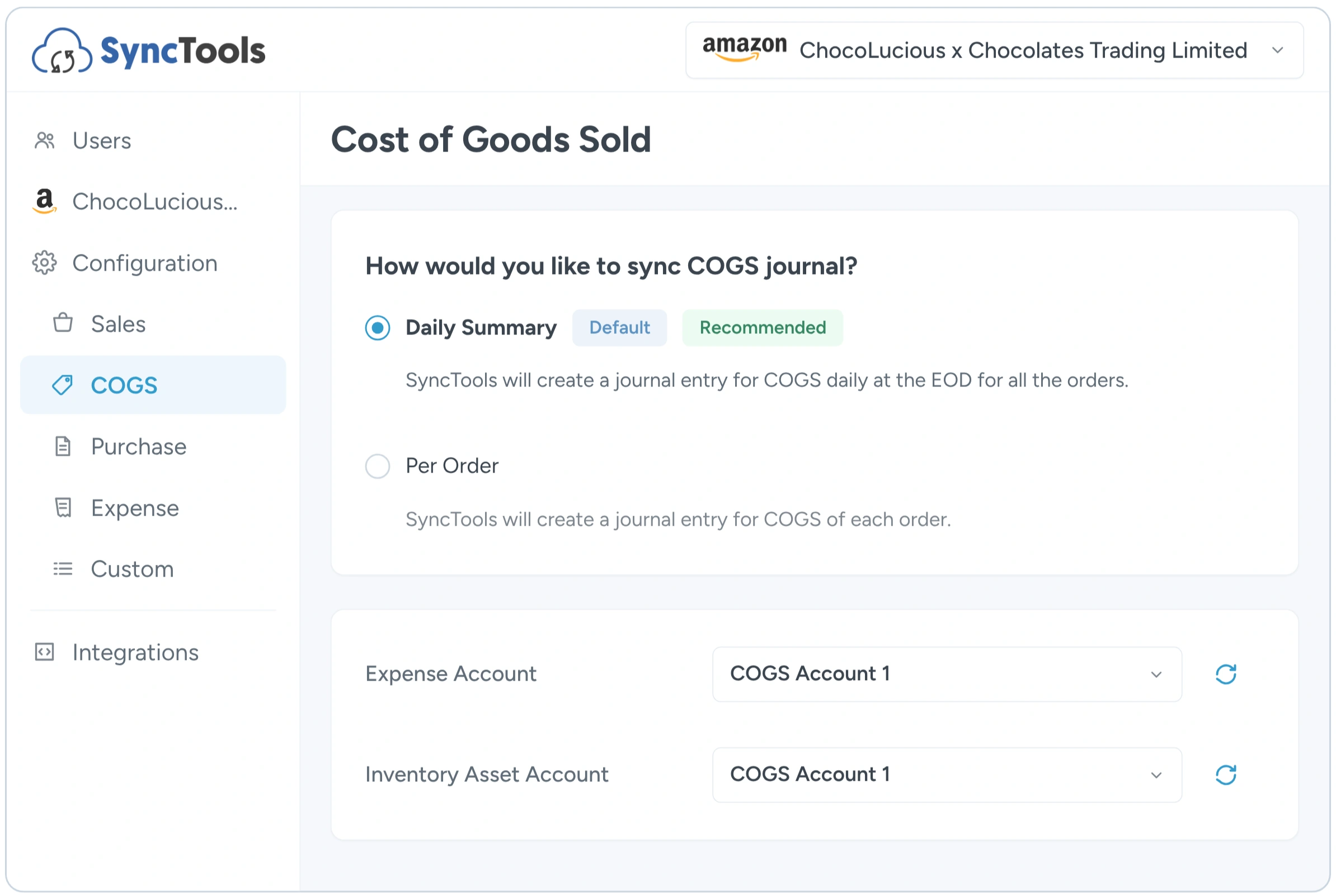The height and width of the screenshot is (896, 1336).
Task: Click the Integrations code icon
Action: 45,653
